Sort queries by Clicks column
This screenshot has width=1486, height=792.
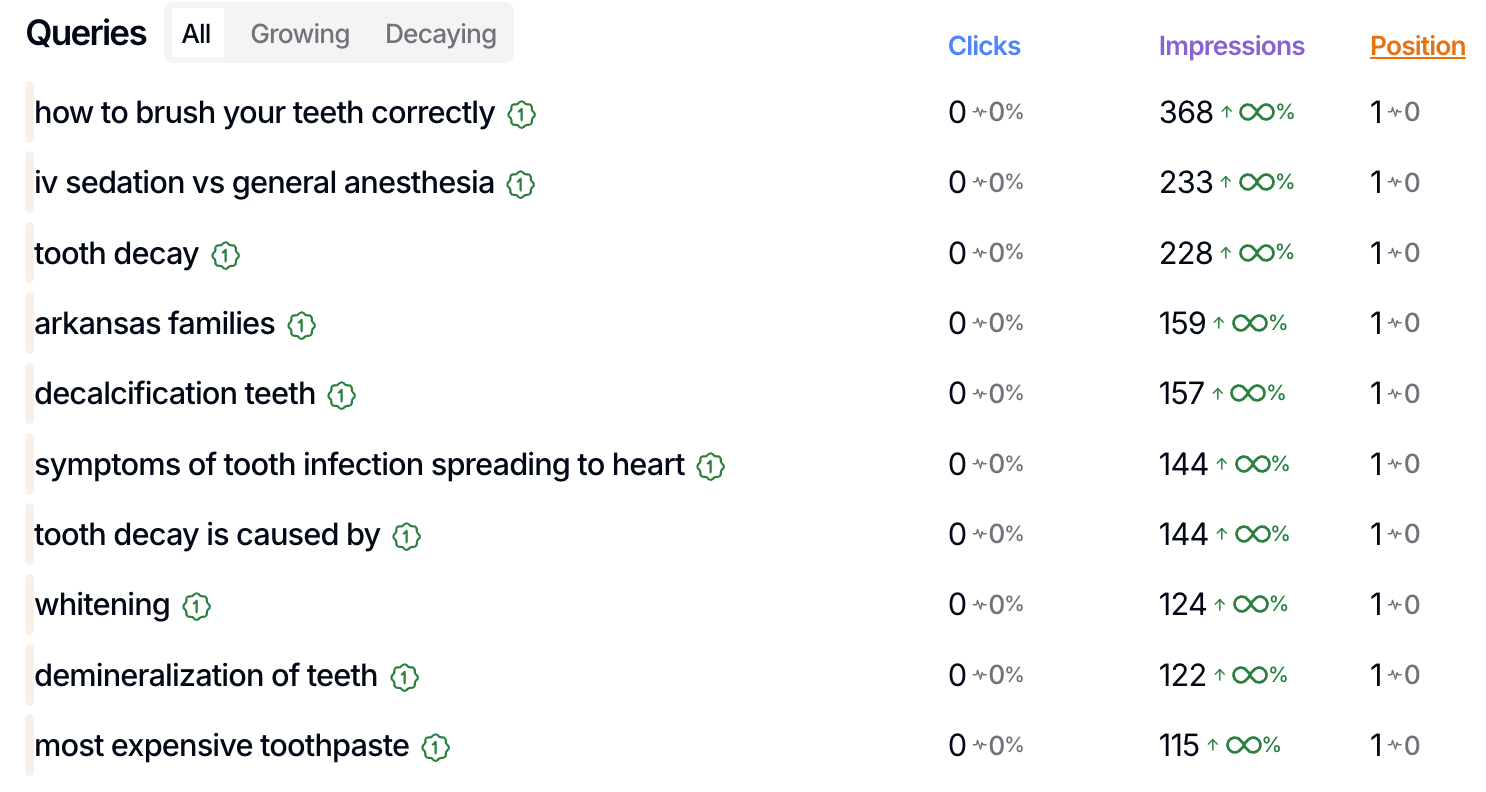[x=984, y=46]
